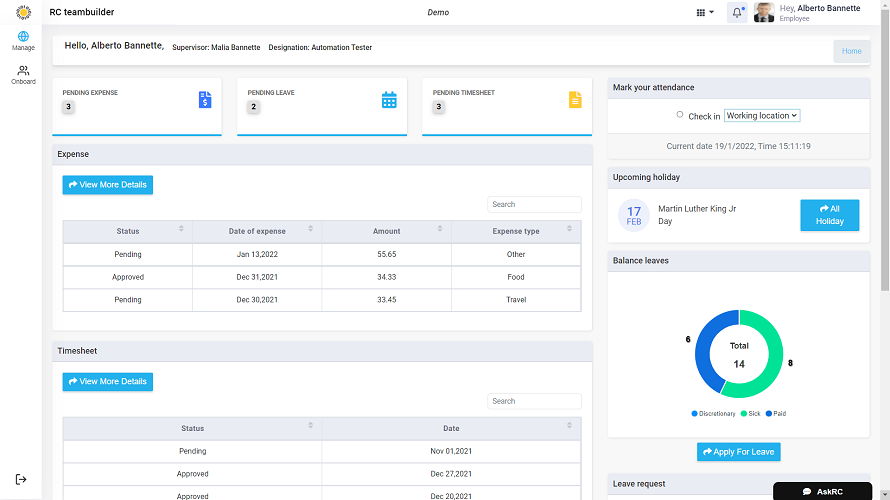Viewport: 890px width, 500px height.
Task: Click the Home breadcrumb tab
Action: [851, 51]
